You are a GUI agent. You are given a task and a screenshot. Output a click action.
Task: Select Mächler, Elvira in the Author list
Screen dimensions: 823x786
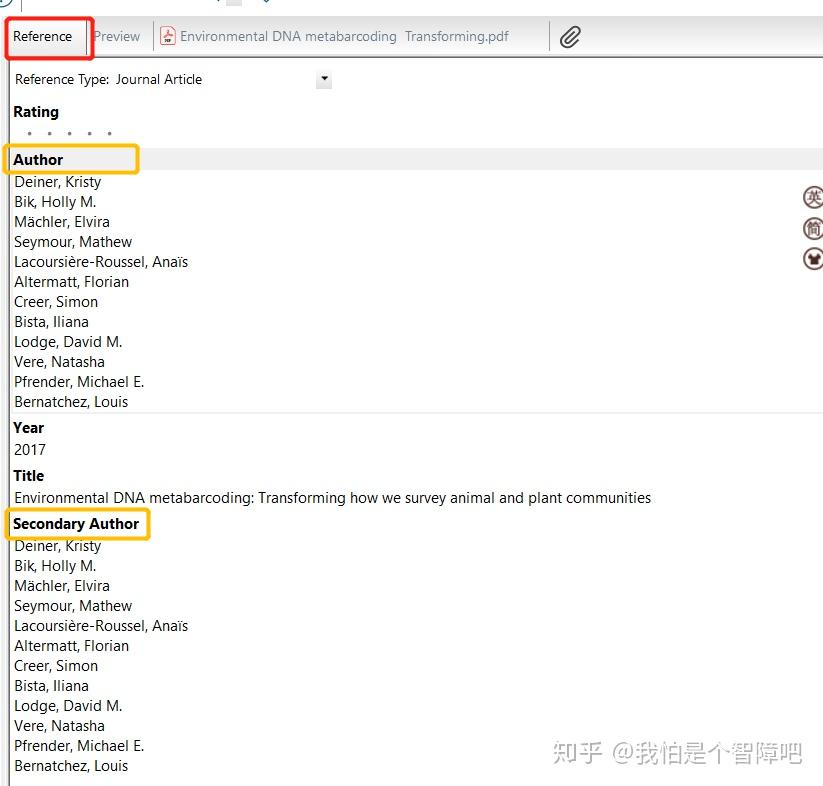[62, 222]
